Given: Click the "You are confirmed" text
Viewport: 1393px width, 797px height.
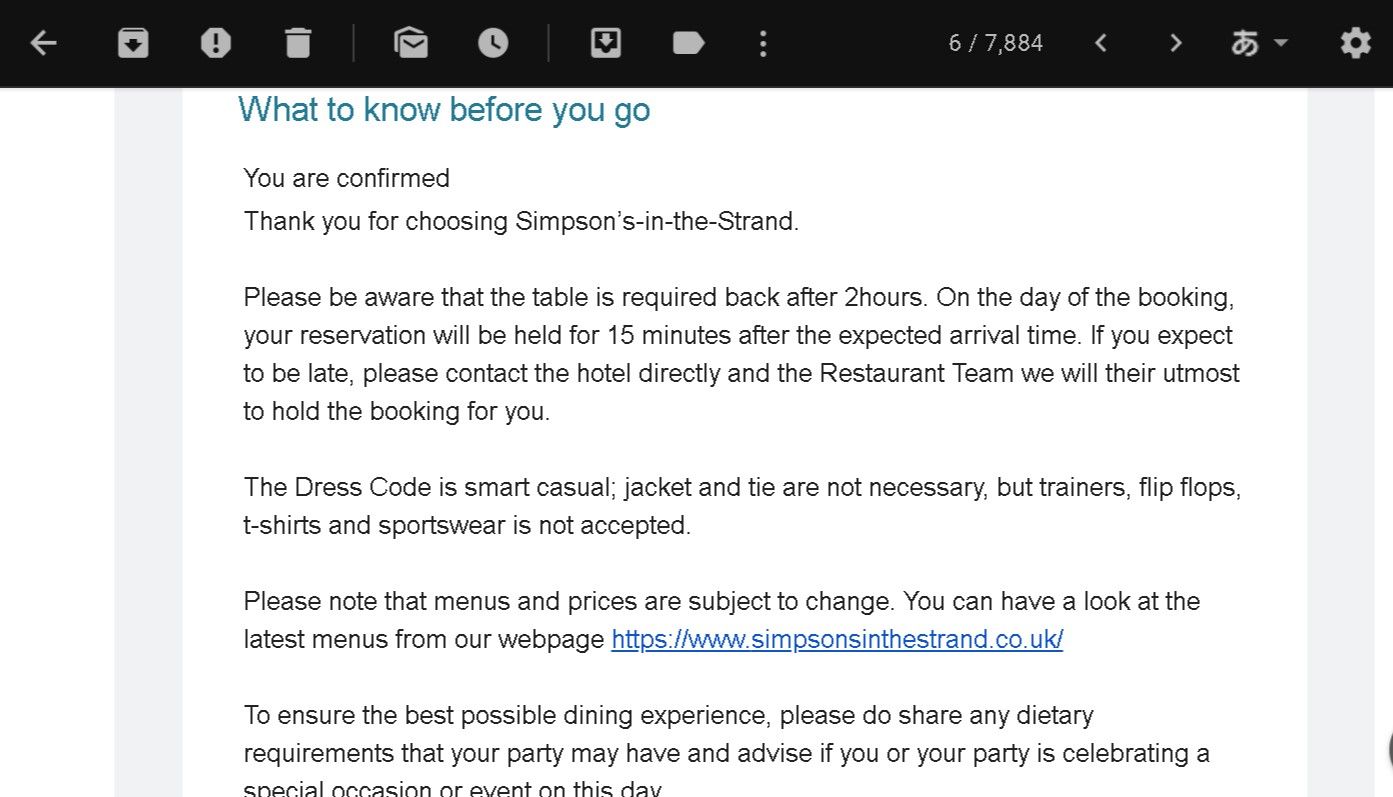Looking at the screenshot, I should (347, 178).
